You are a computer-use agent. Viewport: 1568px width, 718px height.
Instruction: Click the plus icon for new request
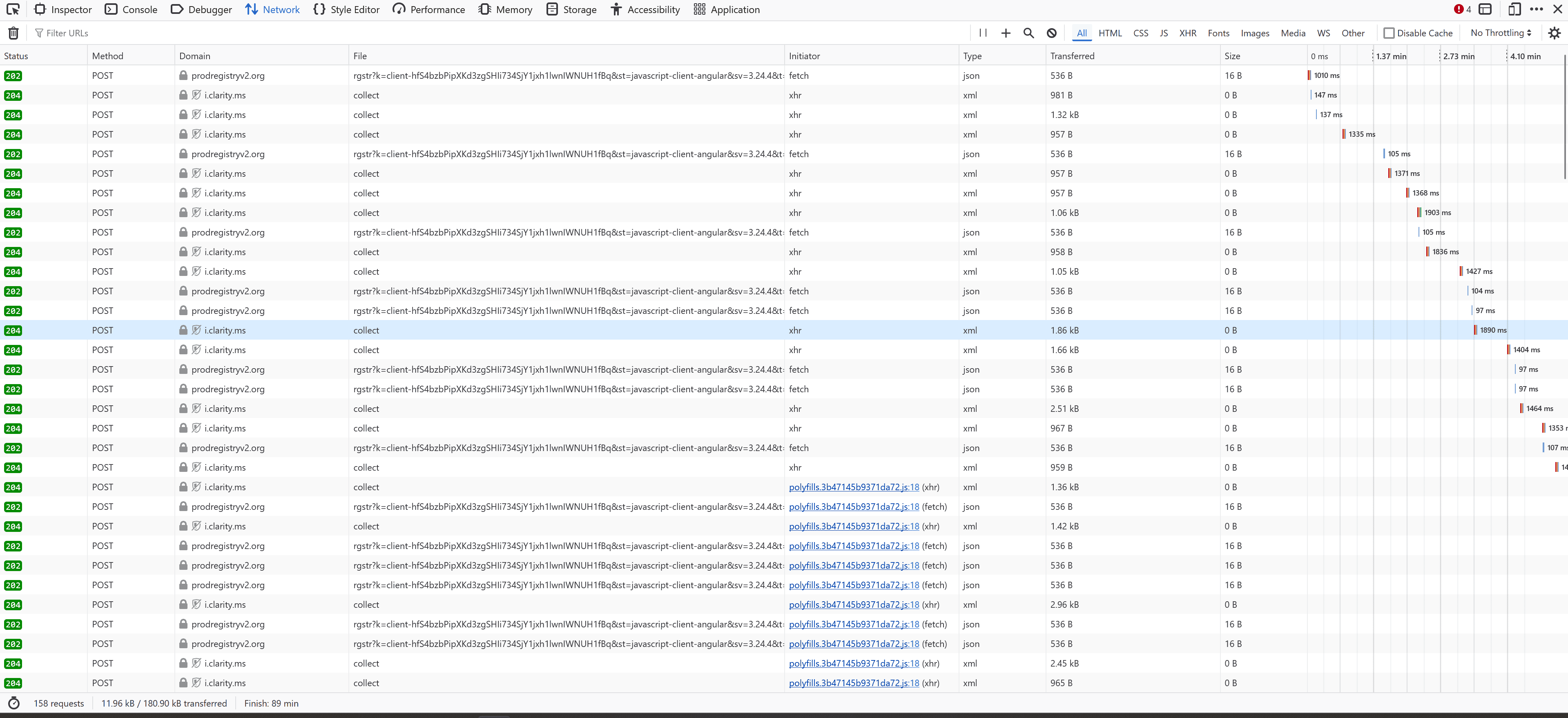pyautogui.click(x=1006, y=33)
